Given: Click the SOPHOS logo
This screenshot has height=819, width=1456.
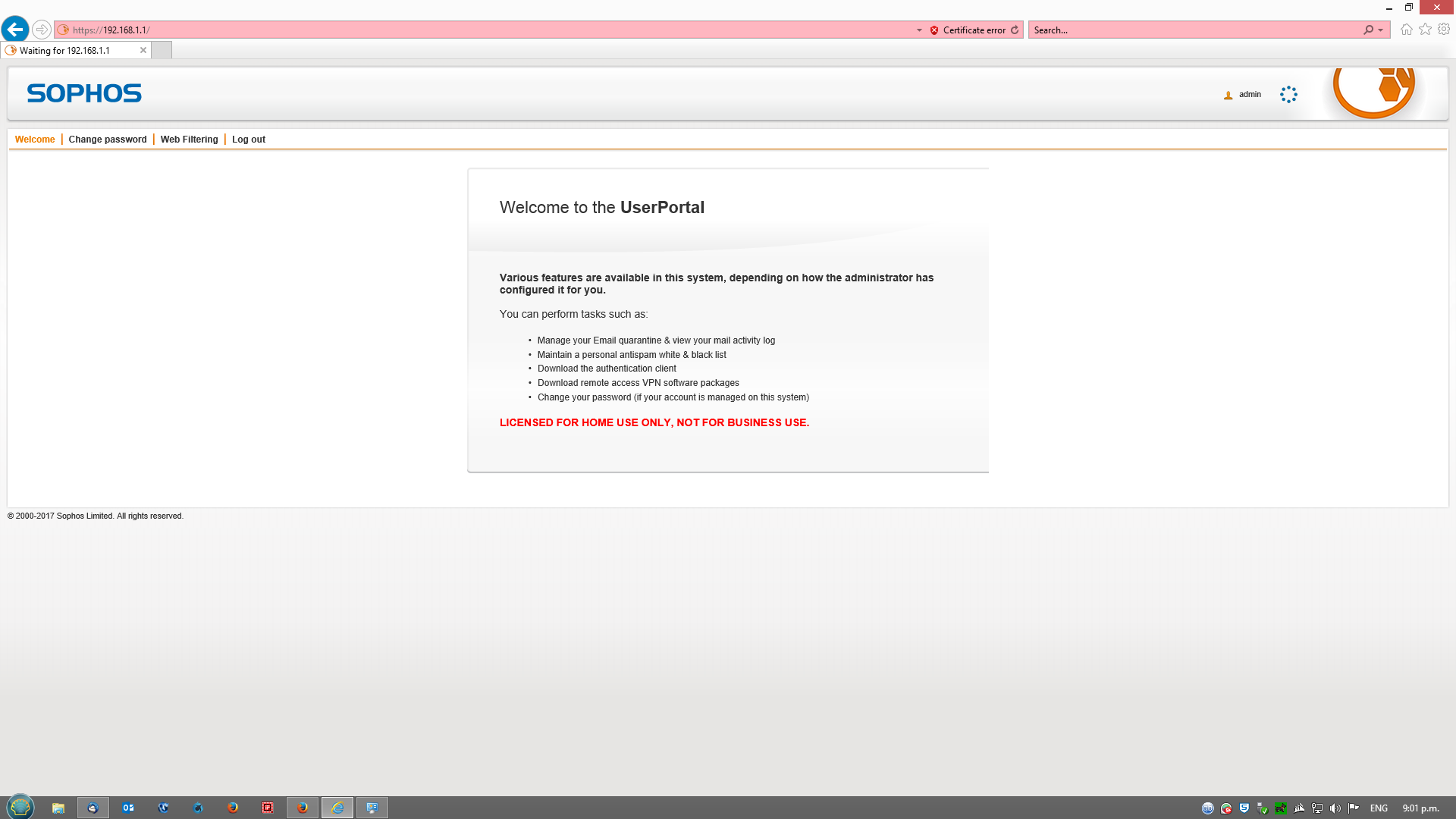Looking at the screenshot, I should click(x=84, y=93).
